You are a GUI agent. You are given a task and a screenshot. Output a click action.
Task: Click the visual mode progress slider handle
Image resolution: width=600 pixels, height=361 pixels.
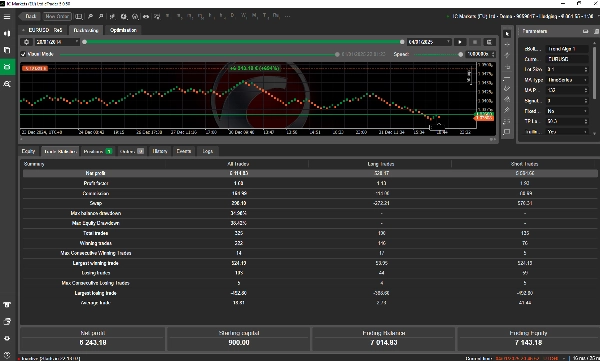tap(337, 54)
